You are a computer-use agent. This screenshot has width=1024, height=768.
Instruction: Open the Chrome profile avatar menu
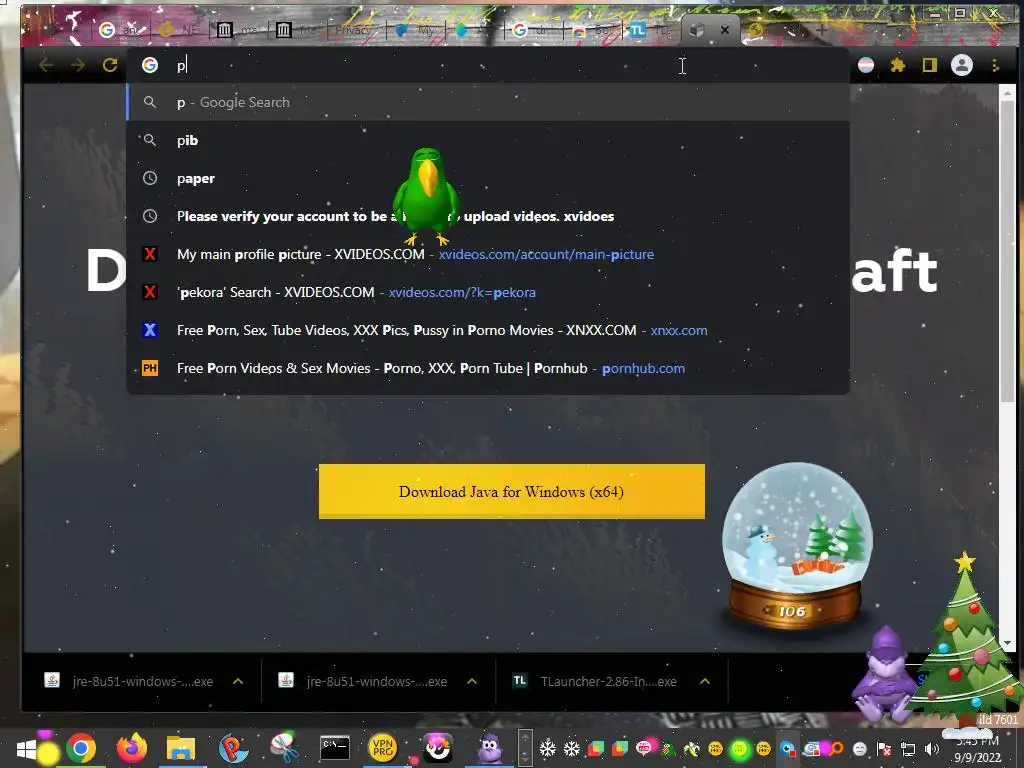point(962,65)
